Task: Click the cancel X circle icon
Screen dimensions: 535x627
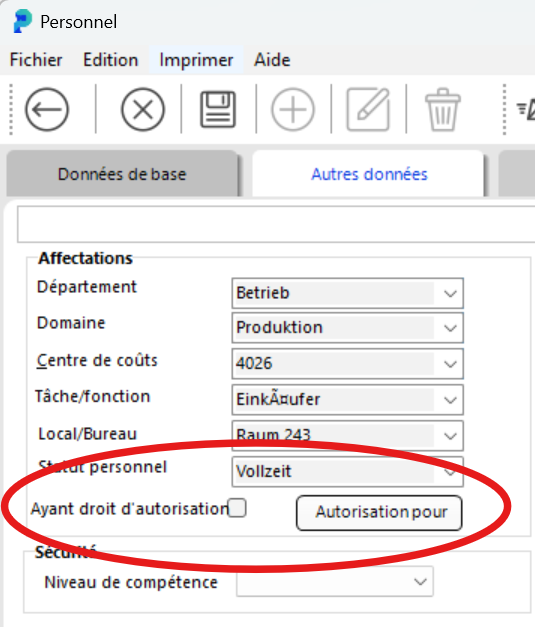Action: pyautogui.click(x=143, y=109)
